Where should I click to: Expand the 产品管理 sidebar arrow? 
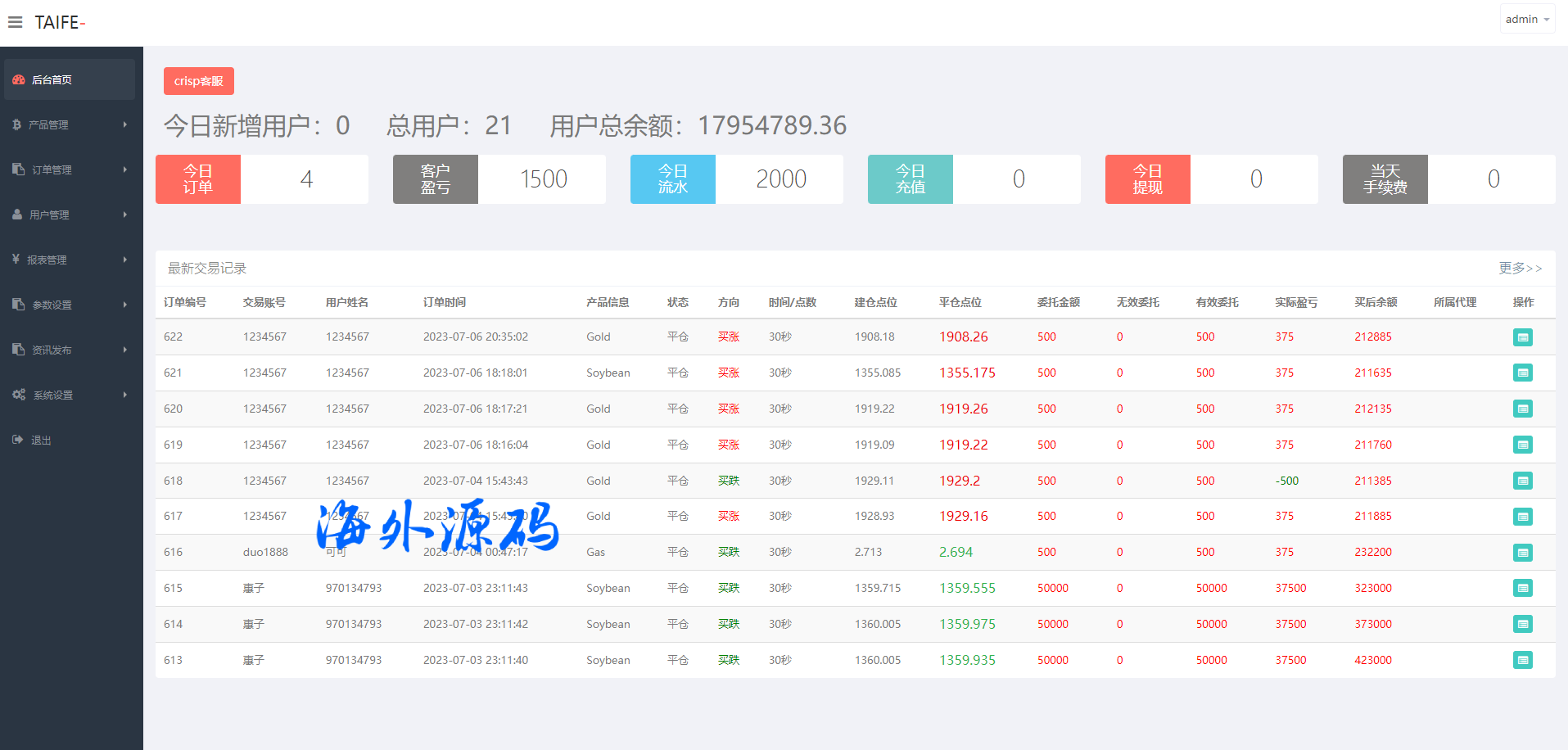click(x=124, y=124)
